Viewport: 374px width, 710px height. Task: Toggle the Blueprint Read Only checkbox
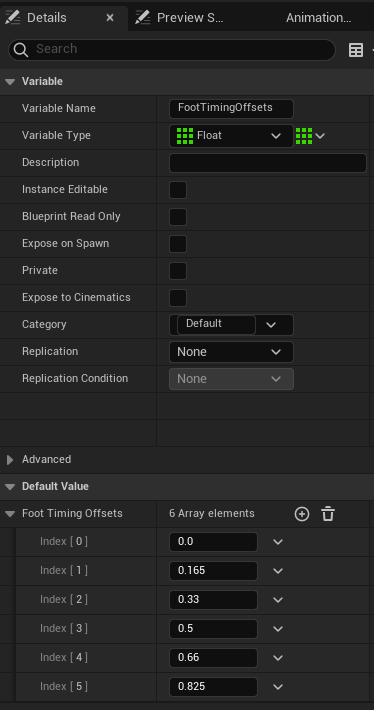pyautogui.click(x=178, y=217)
